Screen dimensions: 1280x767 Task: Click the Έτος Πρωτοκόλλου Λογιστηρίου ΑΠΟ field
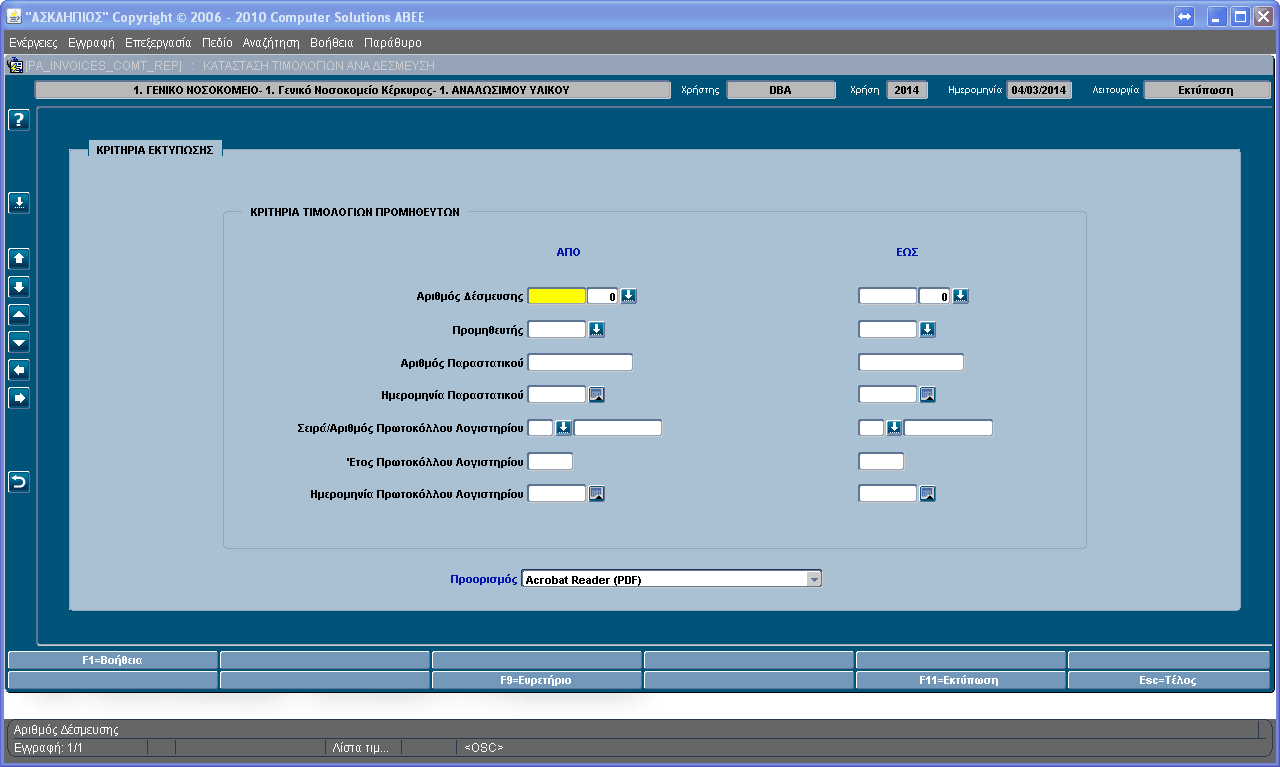click(x=549, y=461)
